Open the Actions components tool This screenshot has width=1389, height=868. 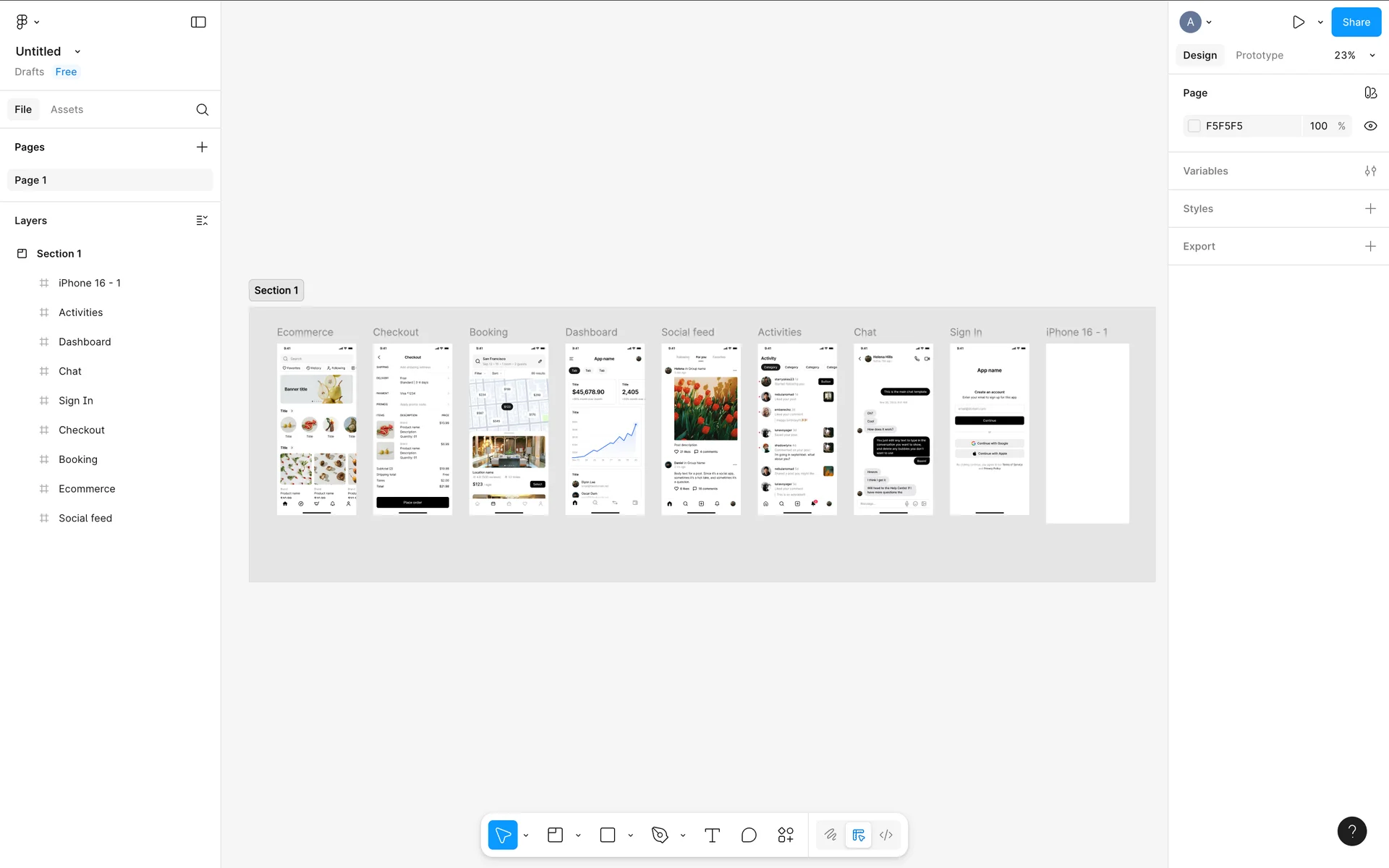pyautogui.click(x=786, y=835)
